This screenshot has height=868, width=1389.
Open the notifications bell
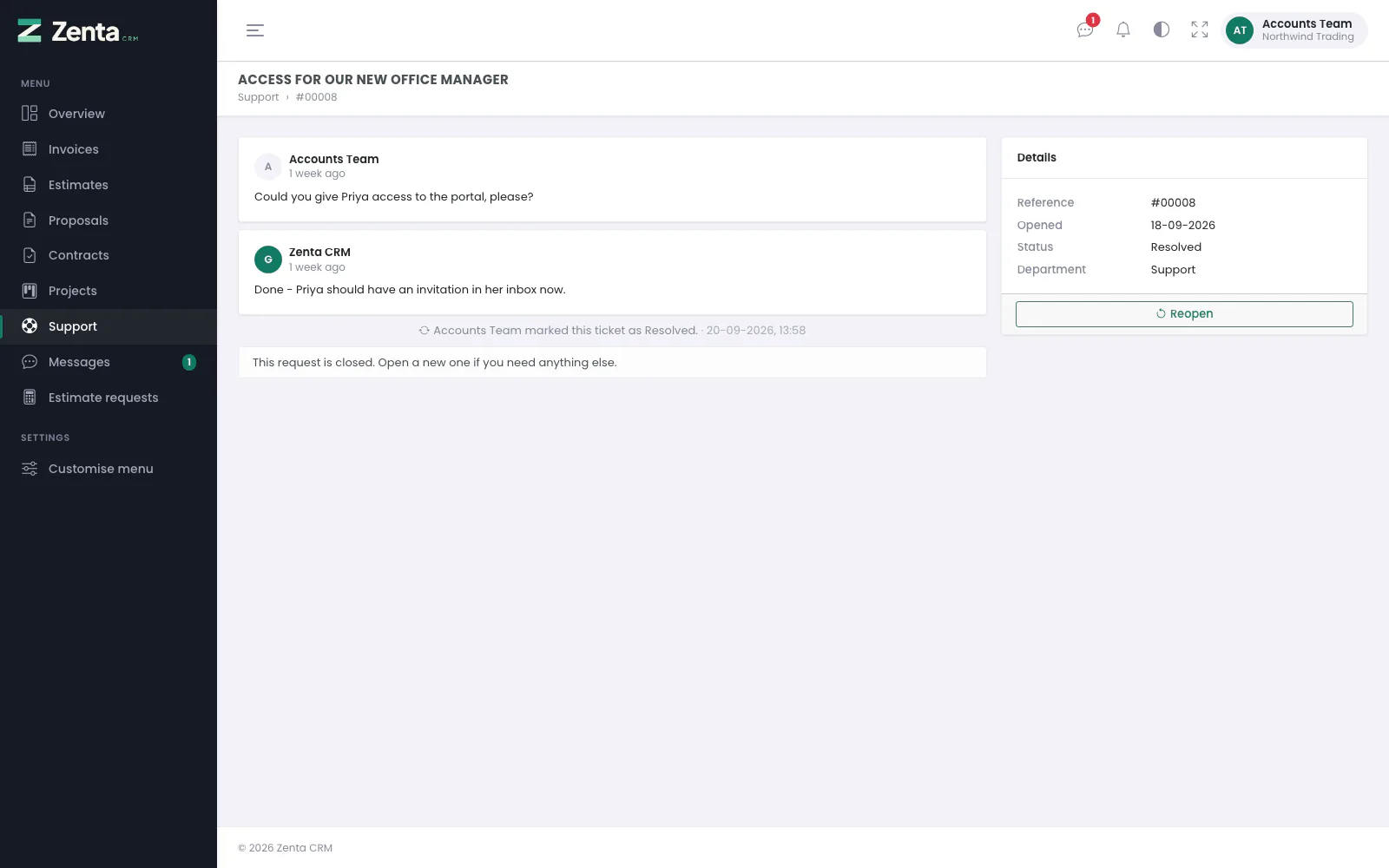coord(1123,30)
